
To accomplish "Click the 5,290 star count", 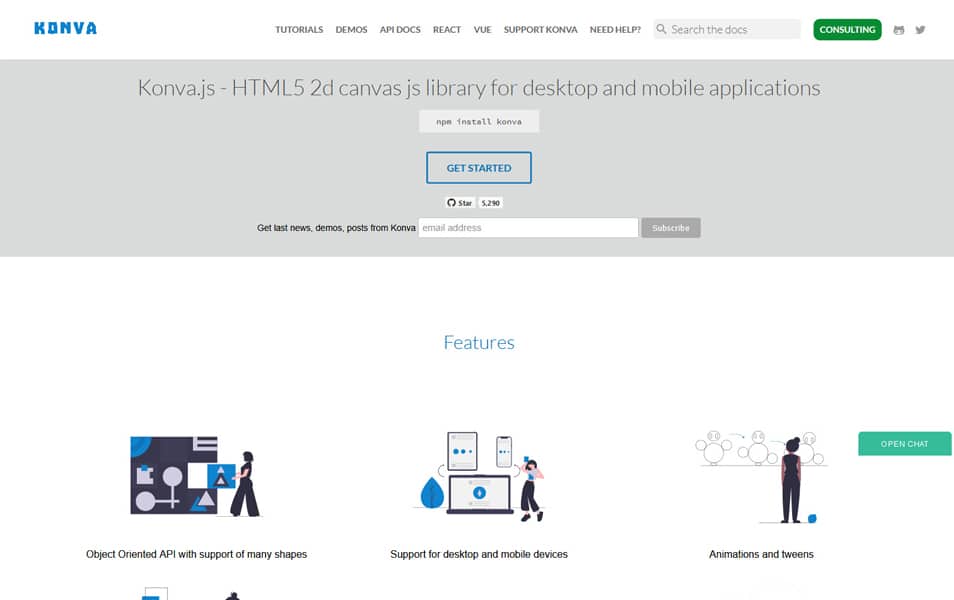I will pyautogui.click(x=490, y=203).
